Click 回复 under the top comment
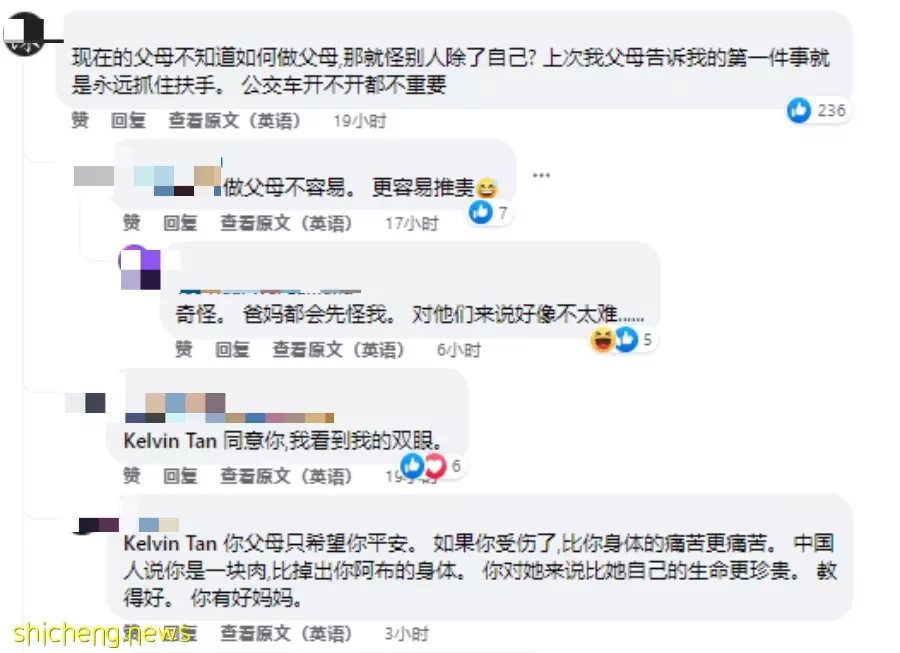Image resolution: width=900 pixels, height=653 pixels. pyautogui.click(x=128, y=121)
